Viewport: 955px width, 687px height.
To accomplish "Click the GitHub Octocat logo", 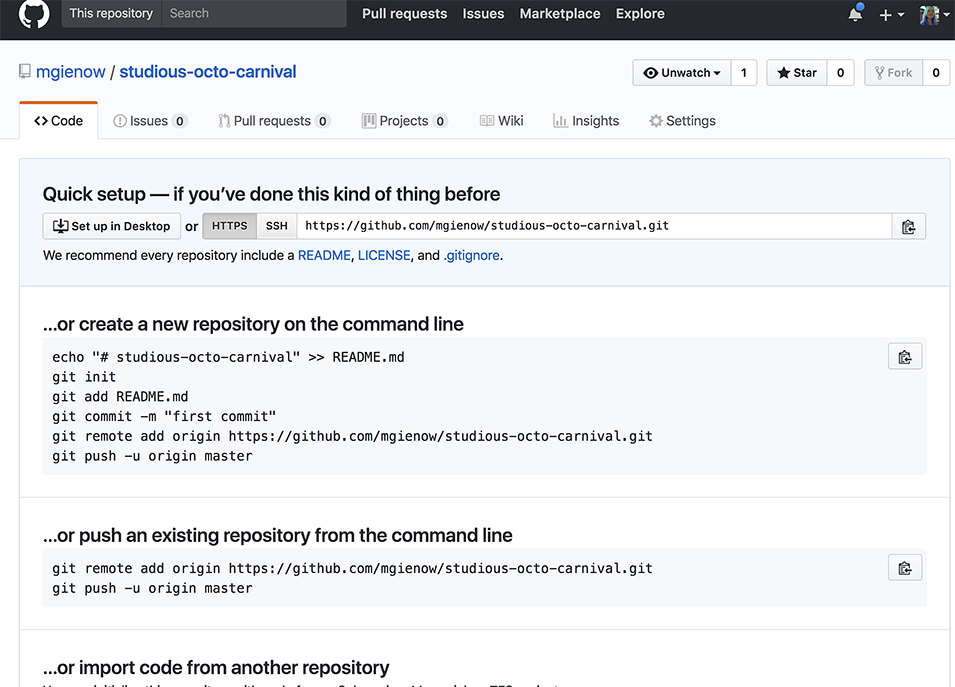I will tap(34, 13).
